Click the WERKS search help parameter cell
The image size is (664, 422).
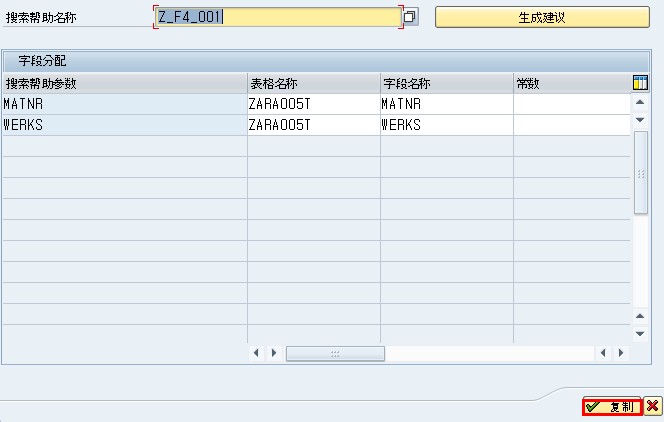click(124, 125)
